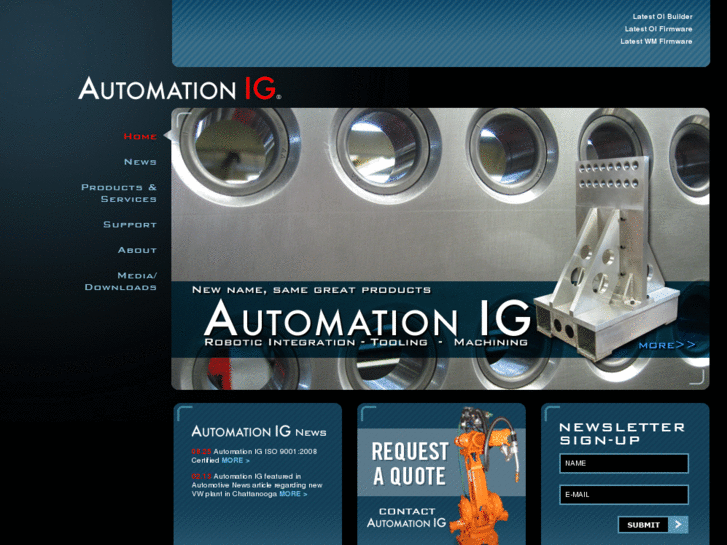Go to the News page
The height and width of the screenshot is (545, 727).
click(x=140, y=162)
